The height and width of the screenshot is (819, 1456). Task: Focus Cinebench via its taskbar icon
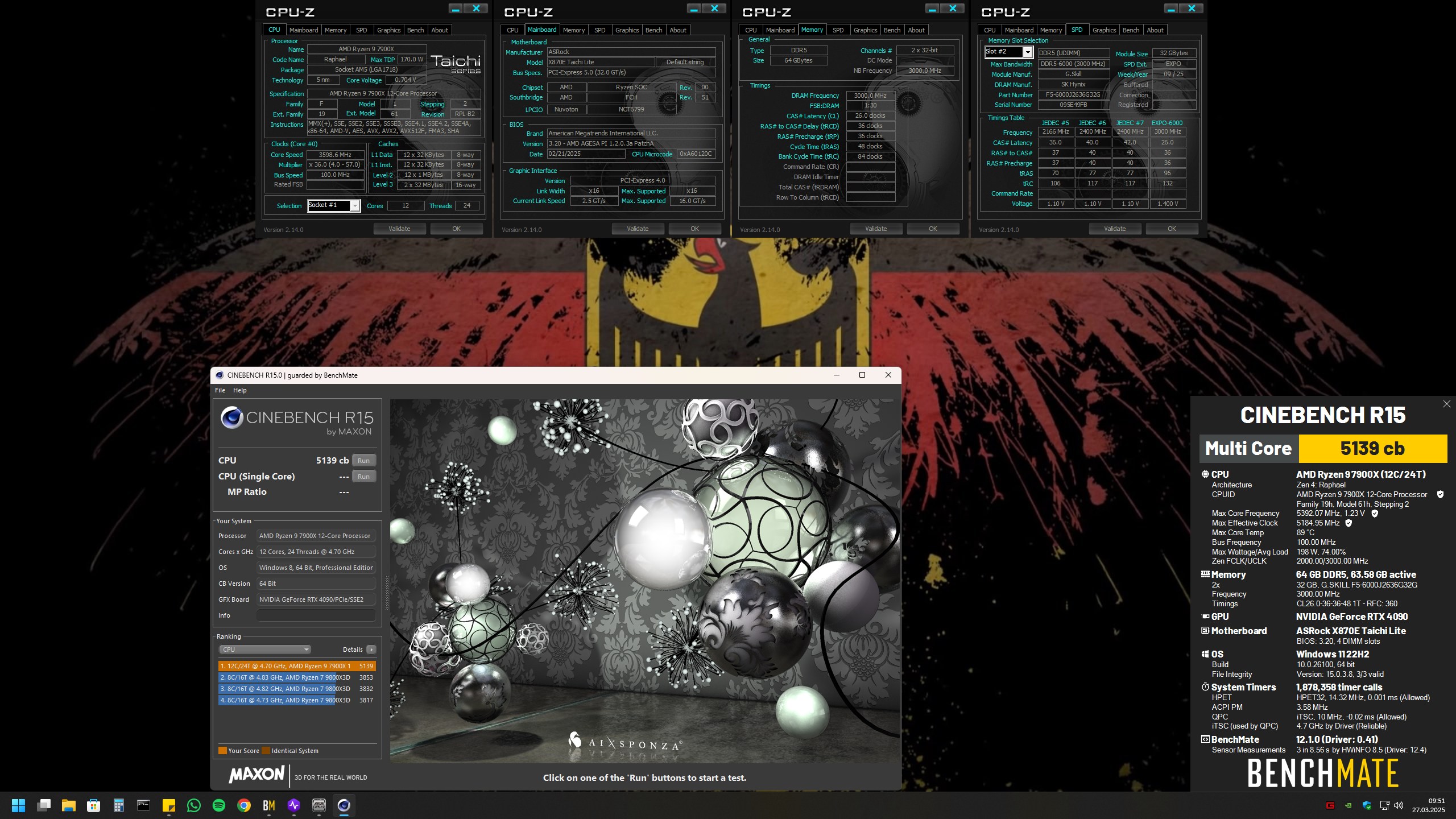[344, 805]
